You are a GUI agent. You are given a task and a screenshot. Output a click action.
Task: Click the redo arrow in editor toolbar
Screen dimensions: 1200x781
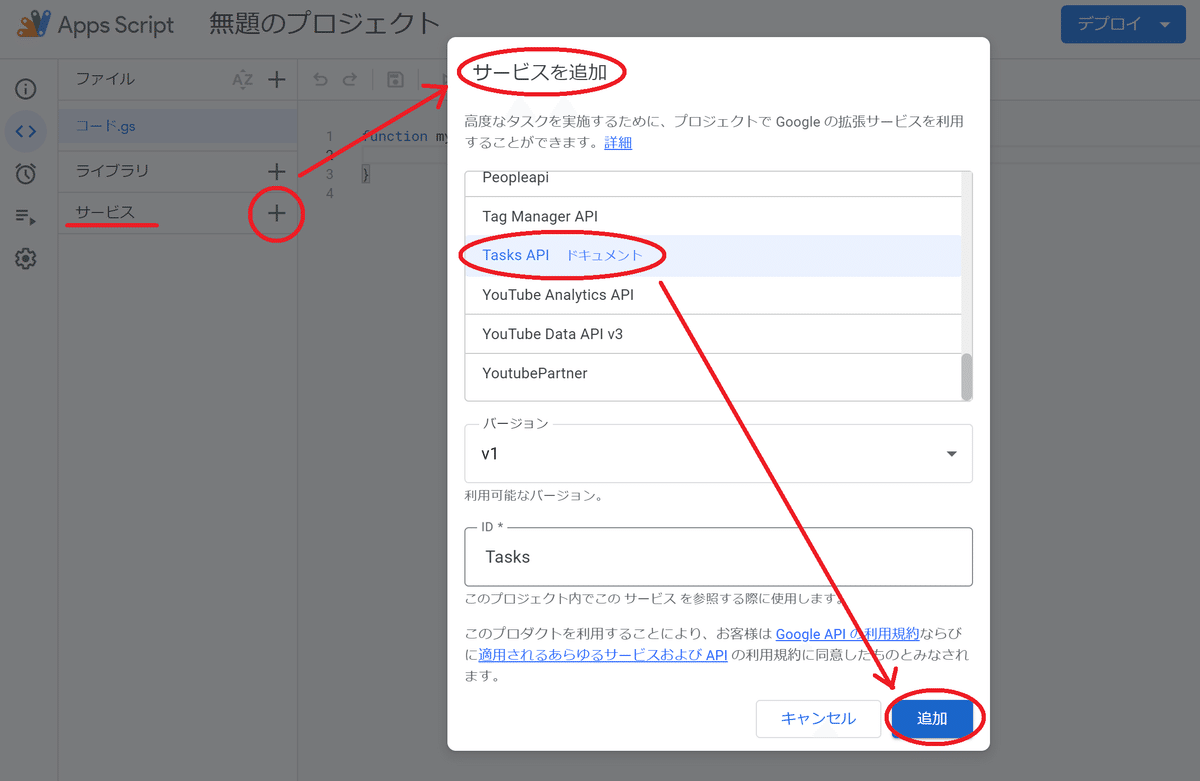coord(350,80)
